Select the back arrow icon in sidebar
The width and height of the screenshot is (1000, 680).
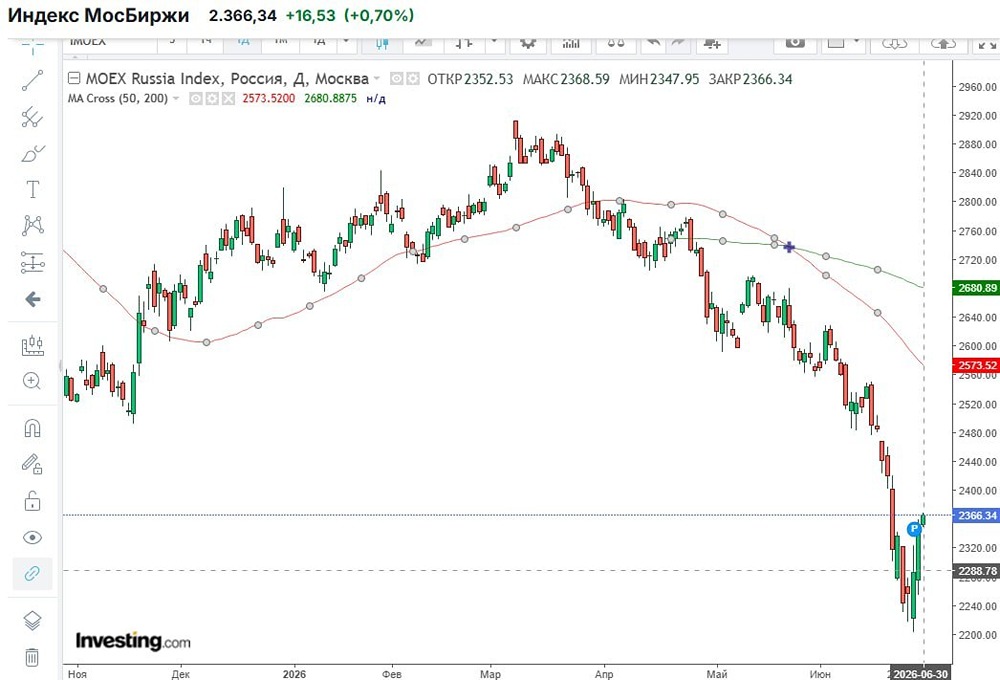[x=33, y=299]
